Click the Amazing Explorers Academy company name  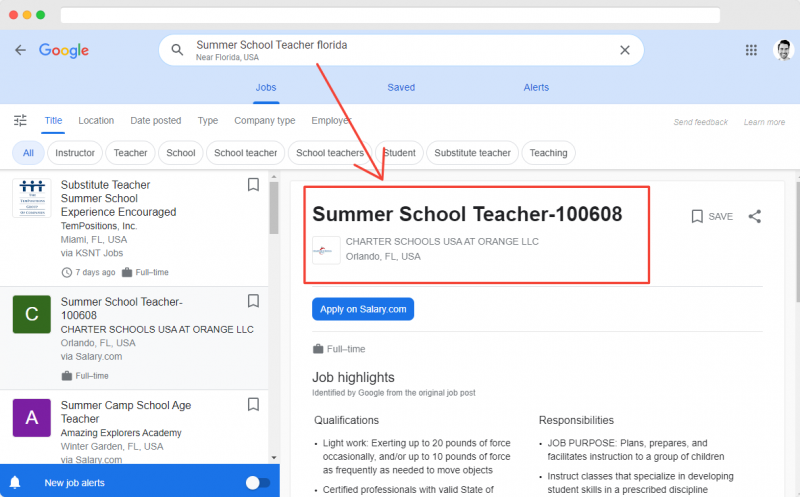coord(121,433)
